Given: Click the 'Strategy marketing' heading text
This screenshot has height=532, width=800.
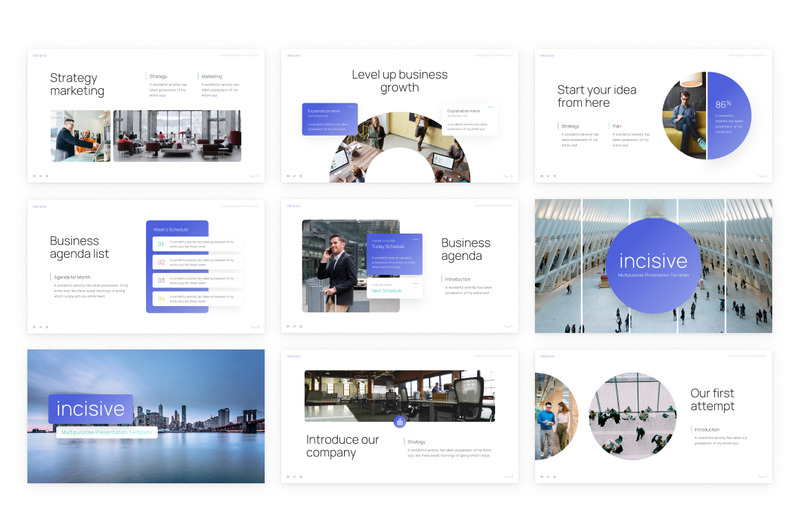Looking at the screenshot, I should click(x=77, y=84).
